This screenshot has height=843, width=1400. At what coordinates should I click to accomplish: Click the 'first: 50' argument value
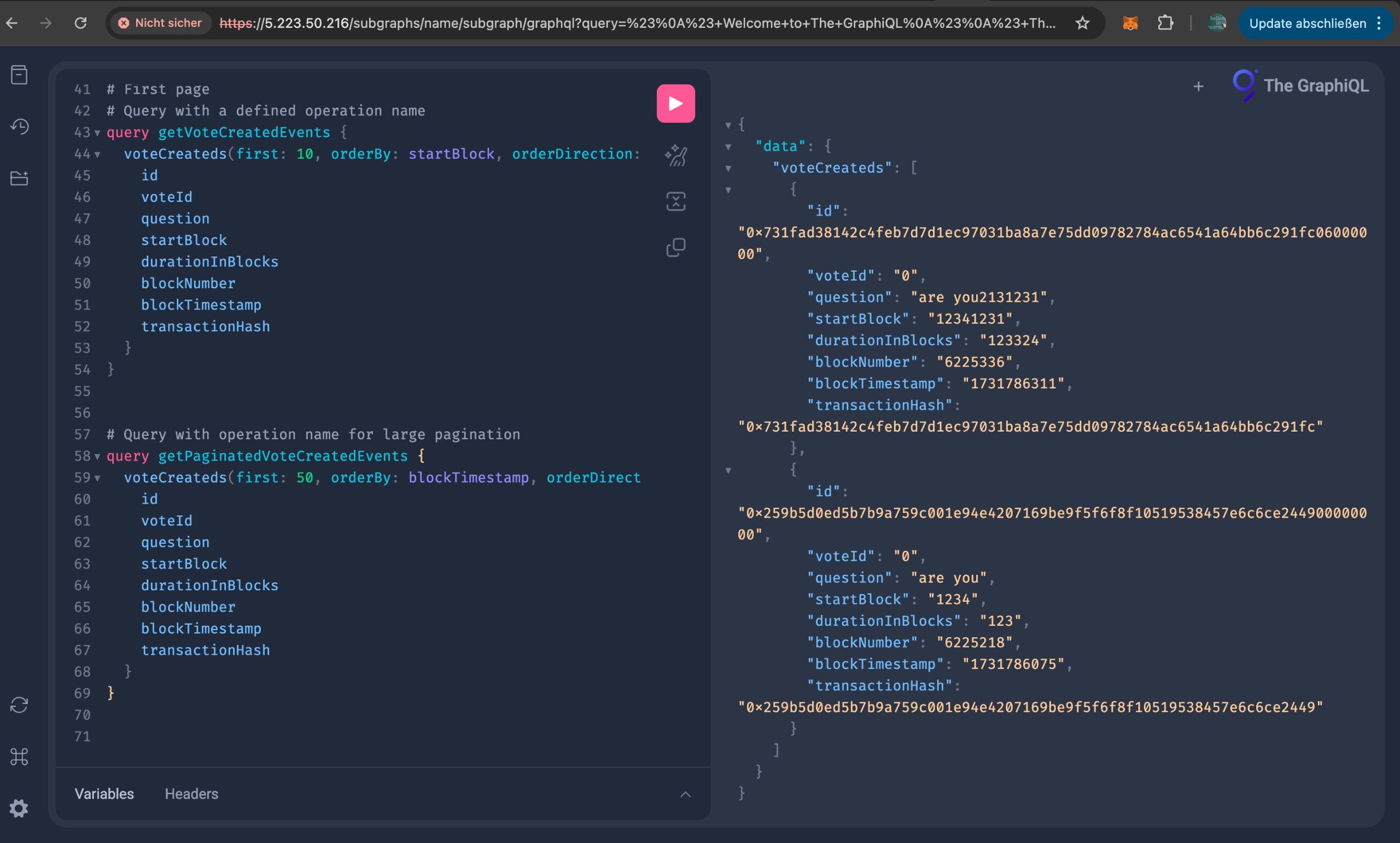(x=304, y=478)
